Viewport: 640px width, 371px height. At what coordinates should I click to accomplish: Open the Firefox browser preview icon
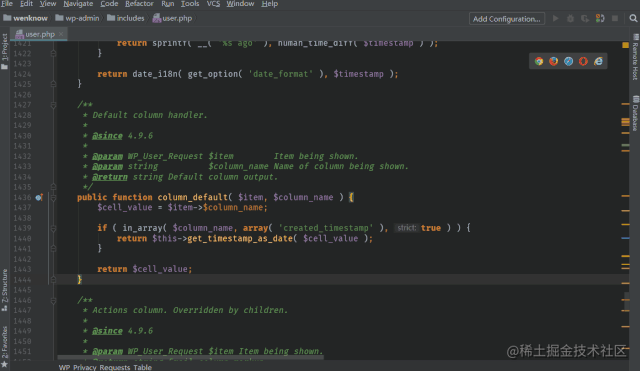(x=553, y=61)
